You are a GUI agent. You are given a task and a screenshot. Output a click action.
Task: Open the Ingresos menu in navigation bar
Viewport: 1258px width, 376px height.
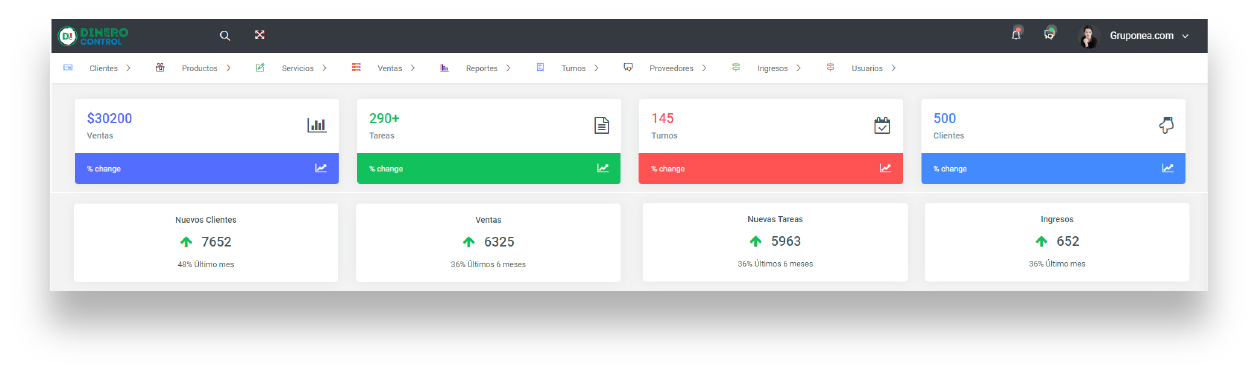click(x=773, y=68)
